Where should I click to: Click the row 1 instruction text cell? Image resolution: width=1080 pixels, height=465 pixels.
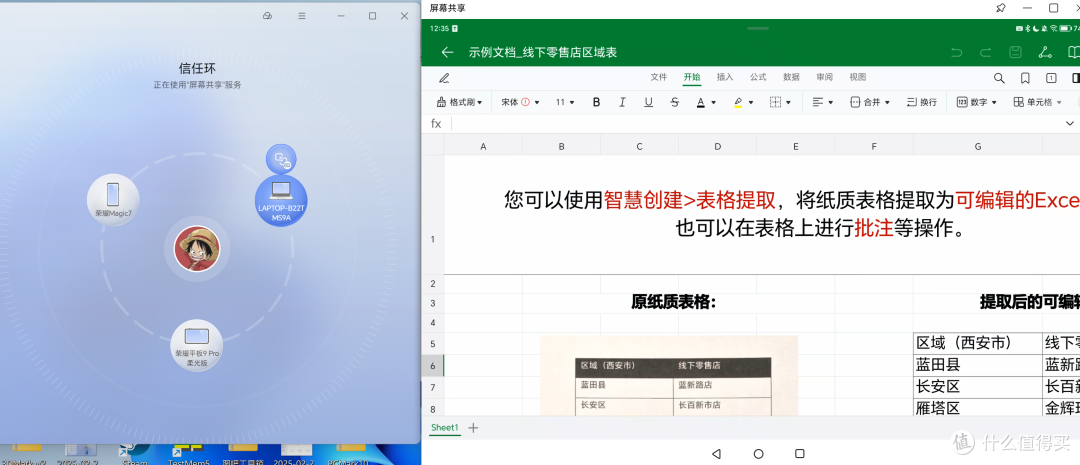click(x=762, y=214)
